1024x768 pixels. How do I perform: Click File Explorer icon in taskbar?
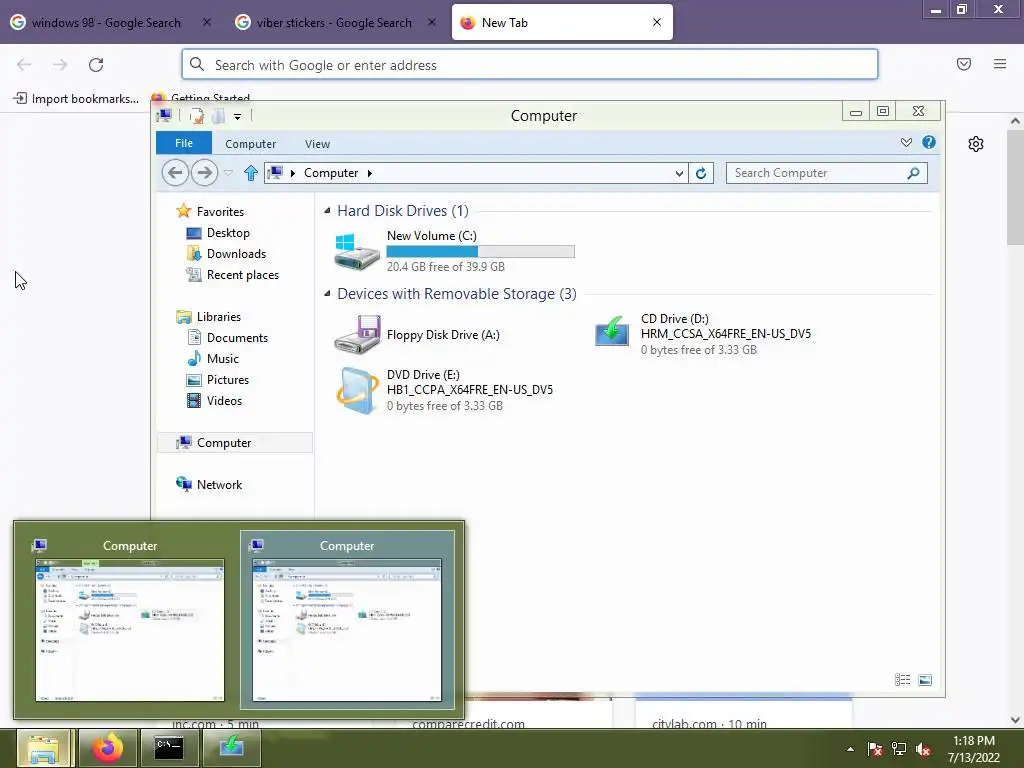point(44,748)
